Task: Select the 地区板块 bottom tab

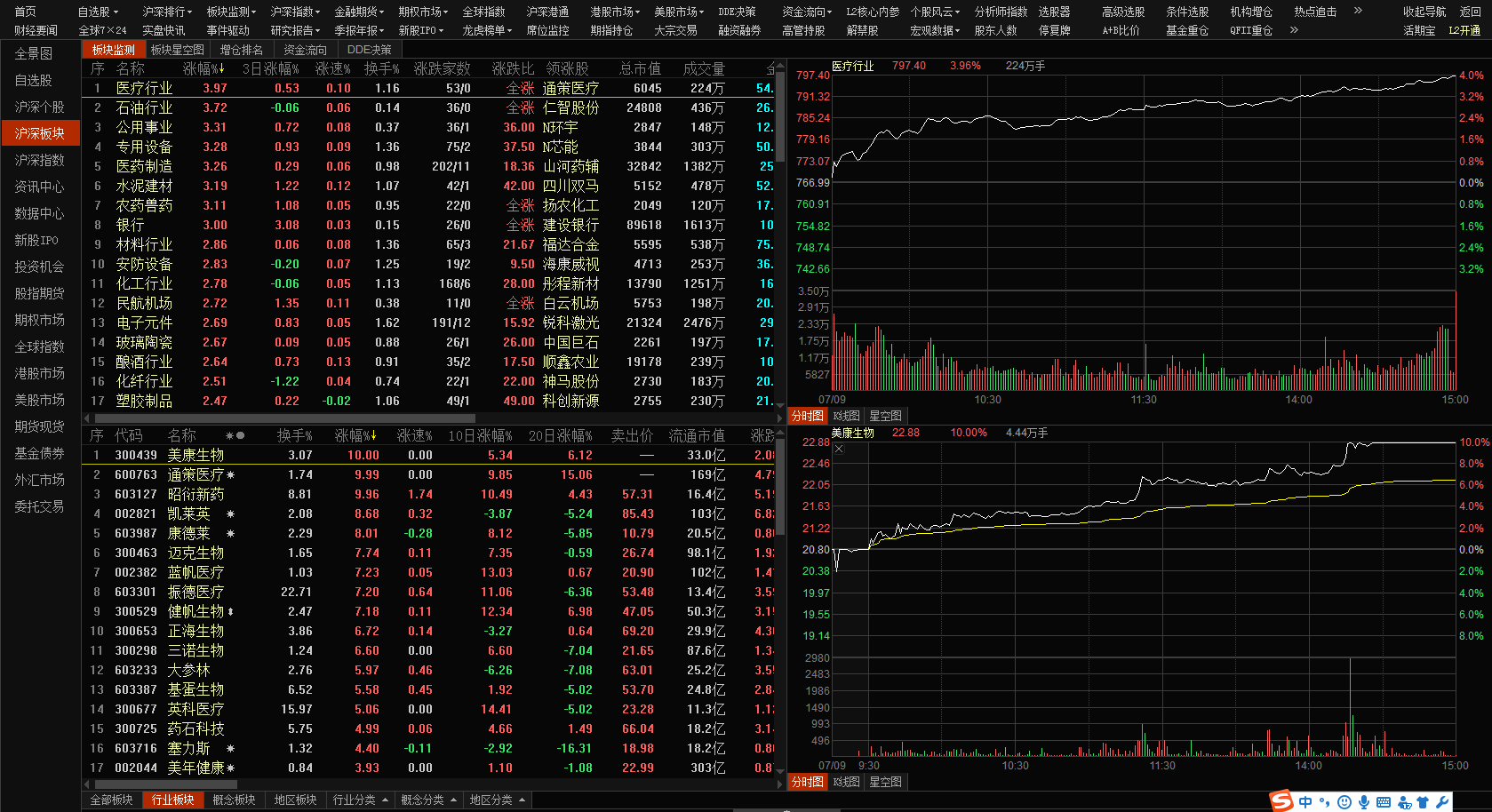Action: pyautogui.click(x=295, y=800)
